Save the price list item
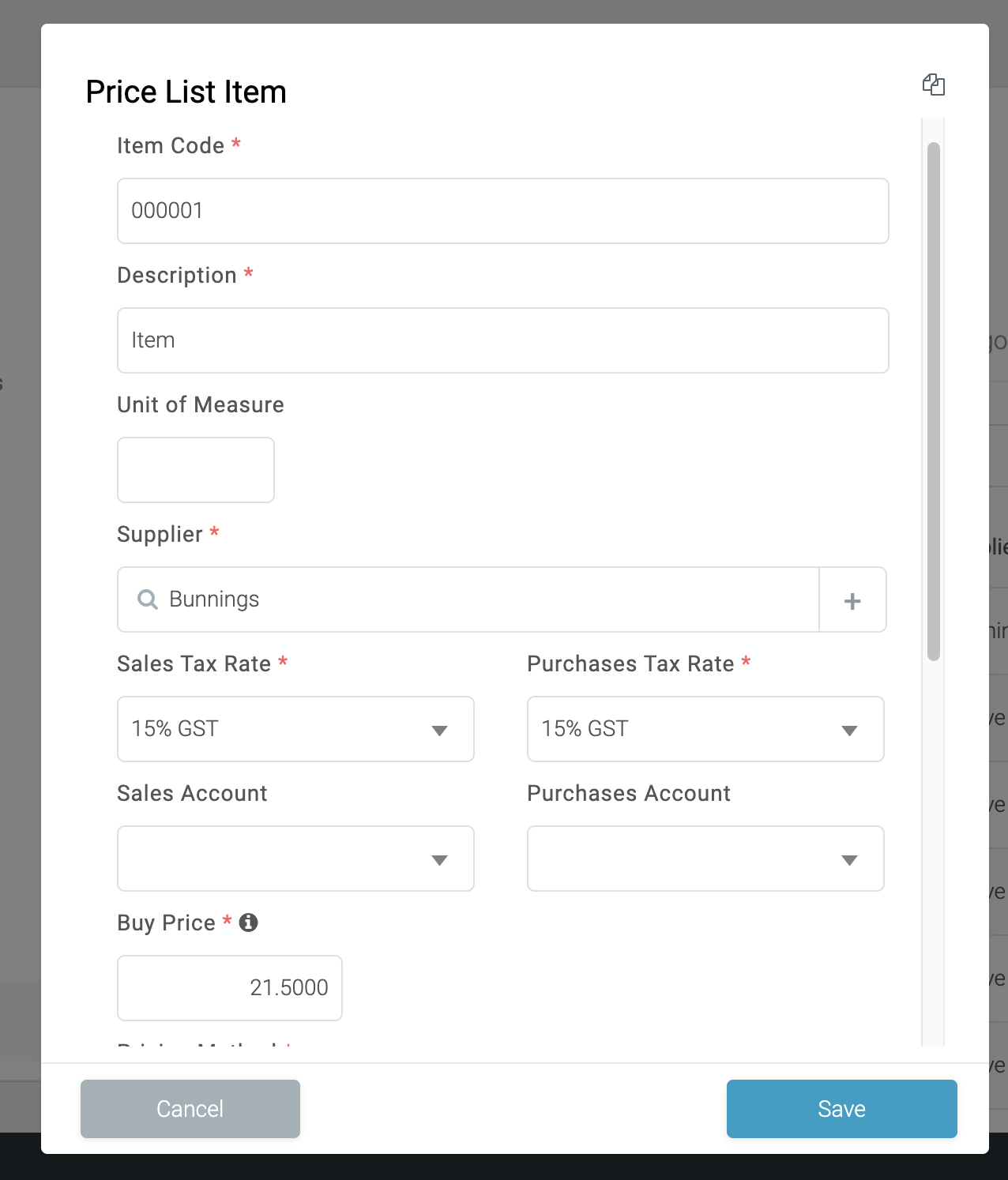 tap(841, 1109)
